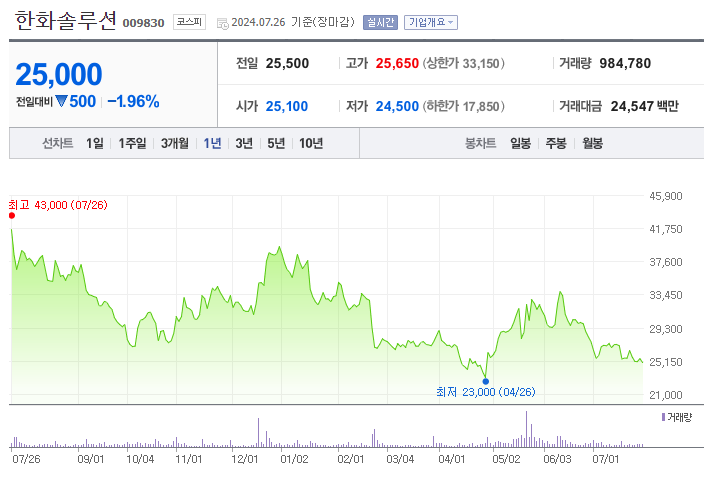Click the 07/01 date axis label

[x=606, y=459]
